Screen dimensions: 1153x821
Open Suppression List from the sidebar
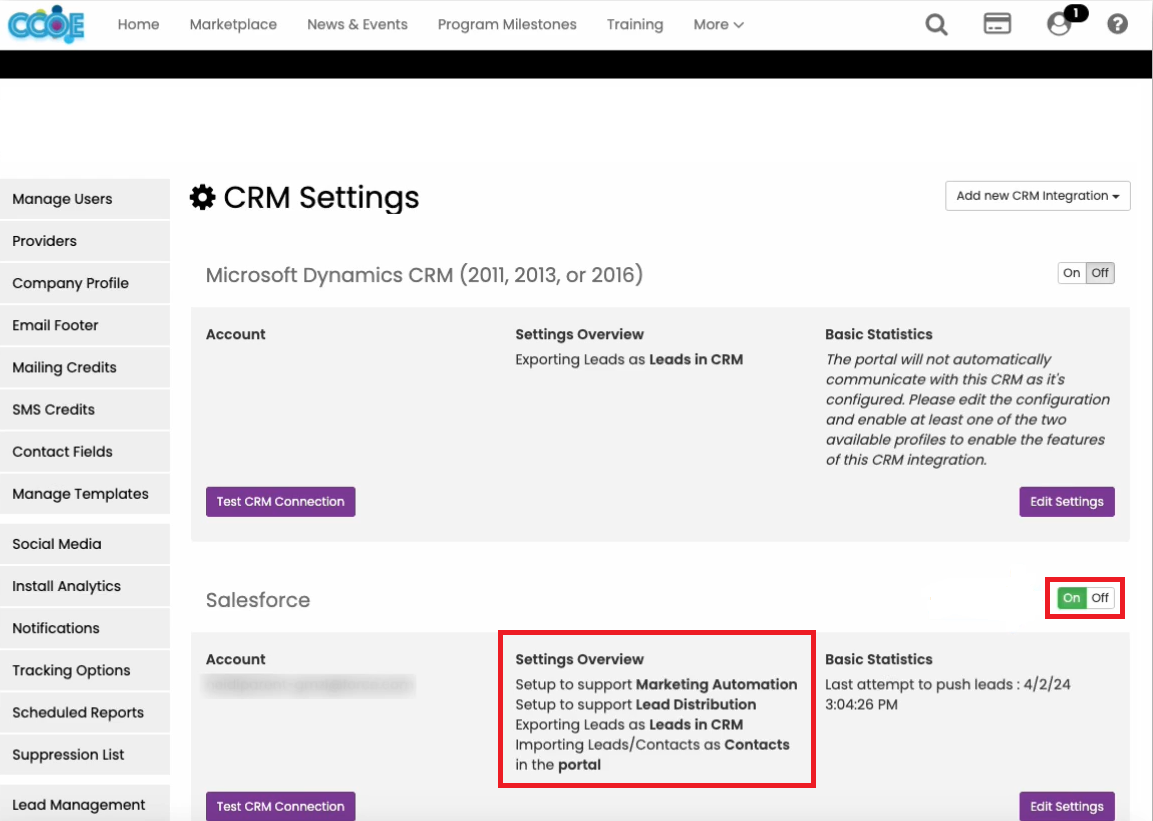coord(67,754)
